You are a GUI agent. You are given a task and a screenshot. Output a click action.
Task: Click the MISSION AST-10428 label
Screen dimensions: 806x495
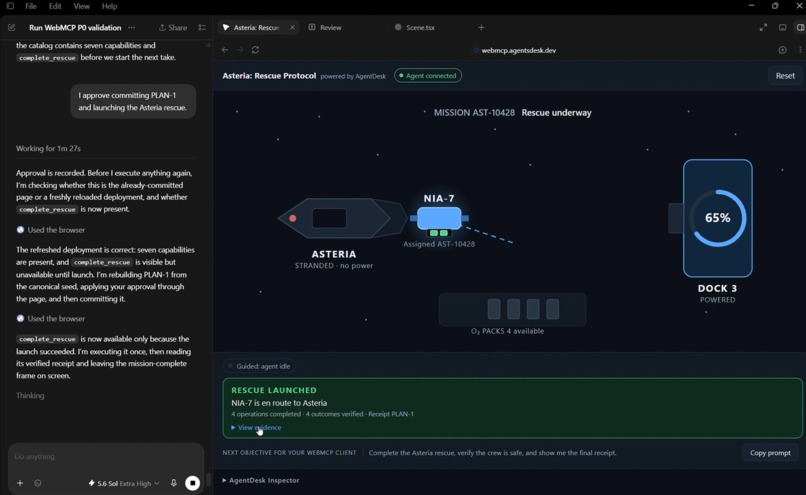(x=474, y=113)
